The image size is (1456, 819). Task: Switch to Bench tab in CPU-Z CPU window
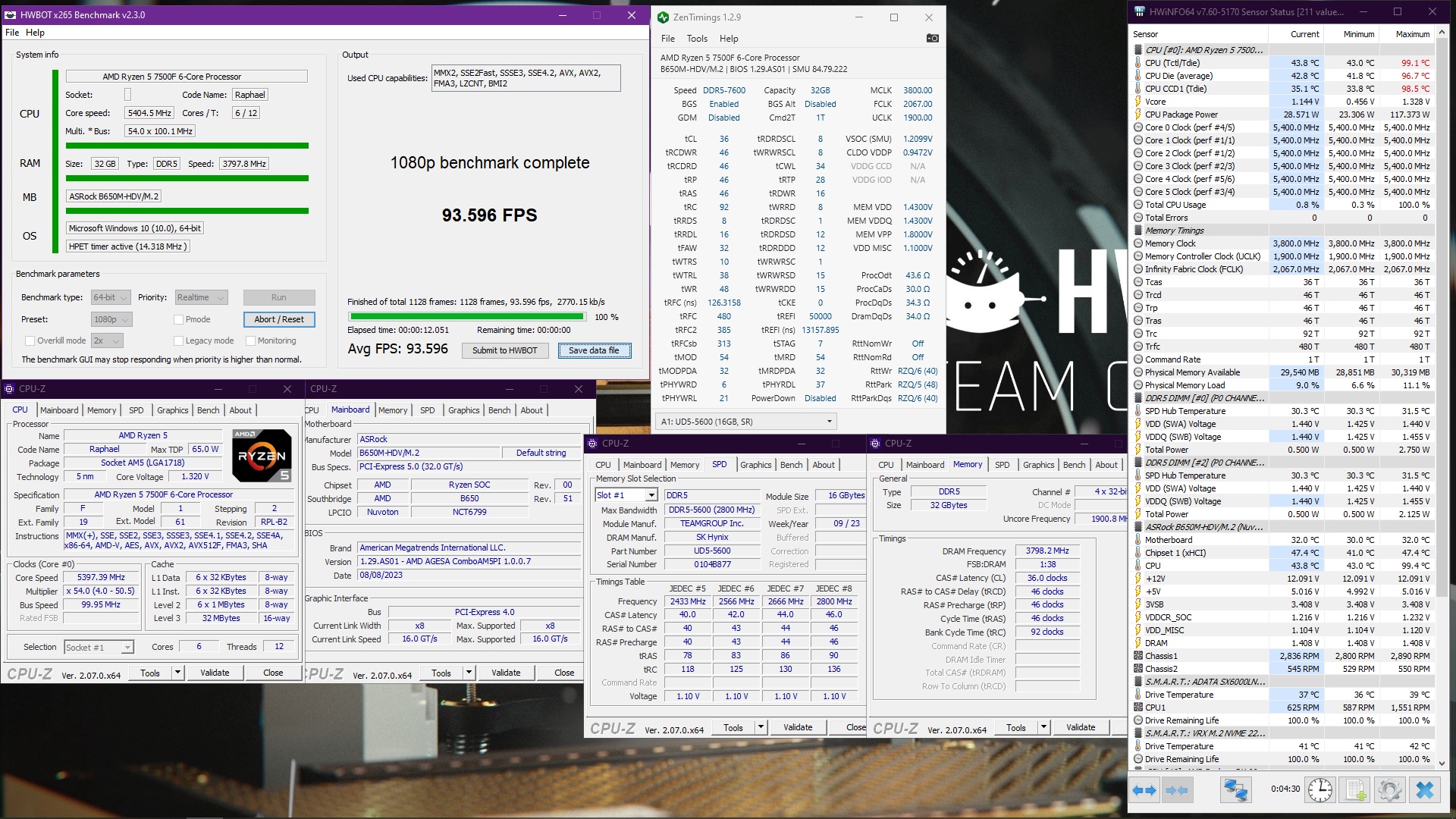point(208,410)
